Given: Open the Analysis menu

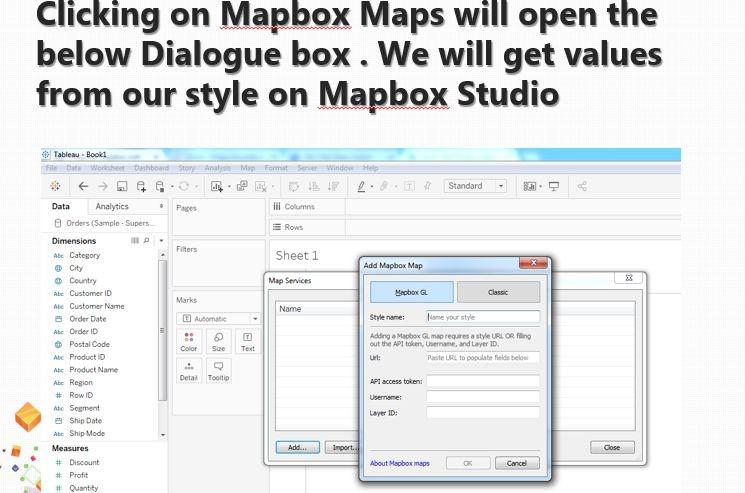Looking at the screenshot, I should click(218, 168).
